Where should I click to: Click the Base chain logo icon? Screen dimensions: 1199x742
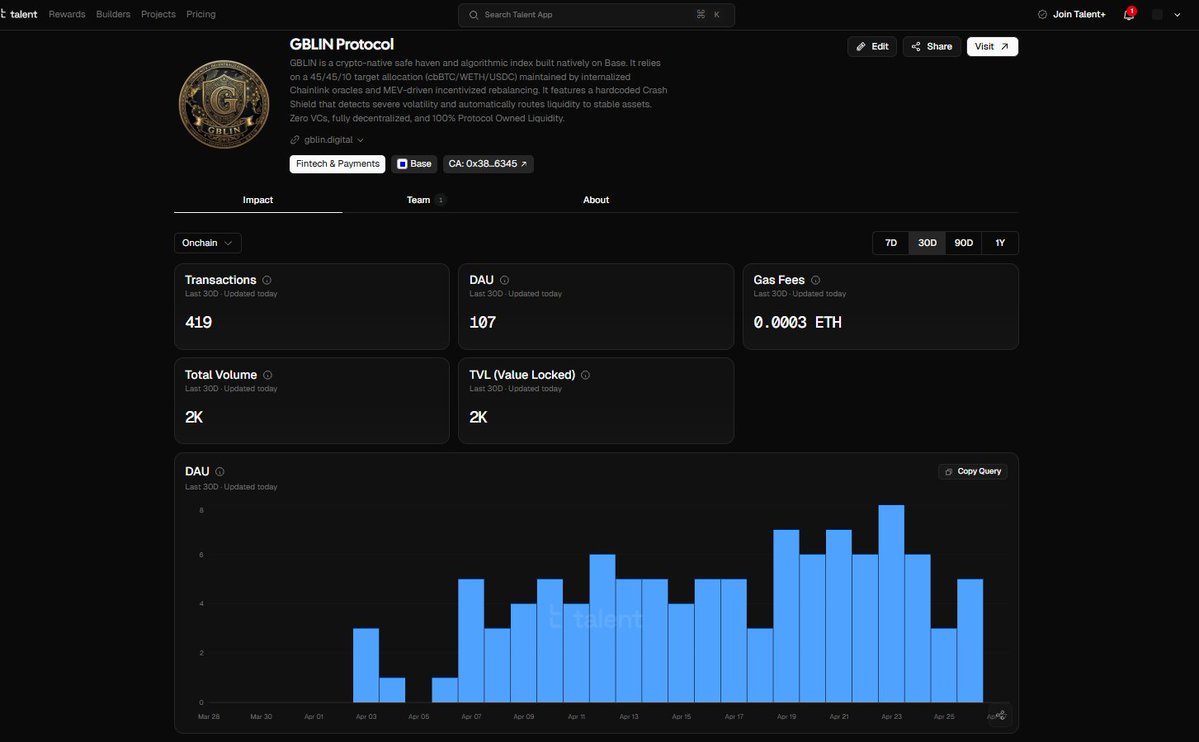[x=402, y=164]
